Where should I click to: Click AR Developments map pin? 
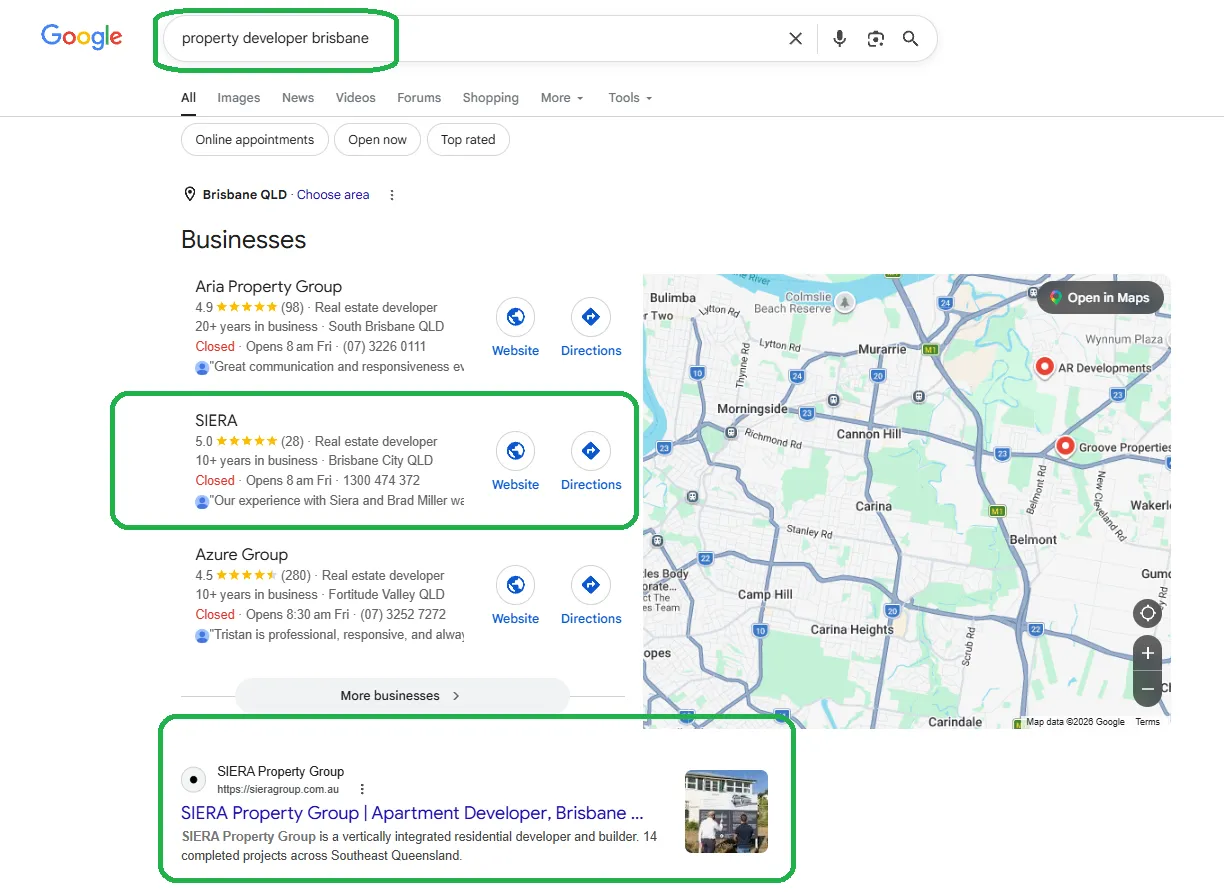1045,367
